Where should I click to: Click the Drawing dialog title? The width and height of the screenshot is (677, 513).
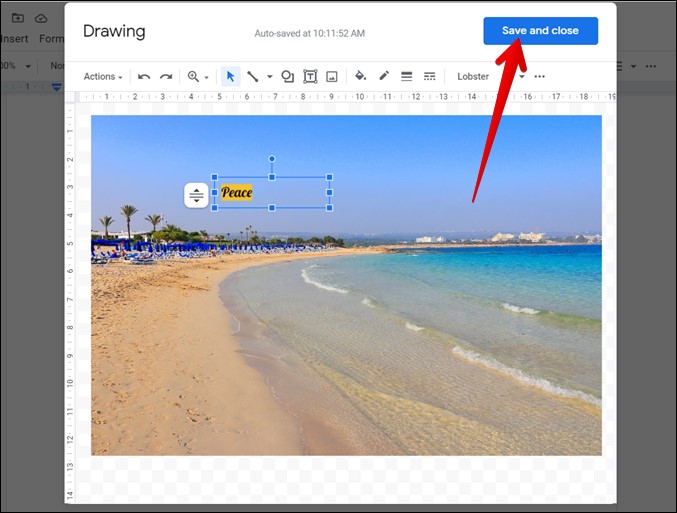click(114, 31)
